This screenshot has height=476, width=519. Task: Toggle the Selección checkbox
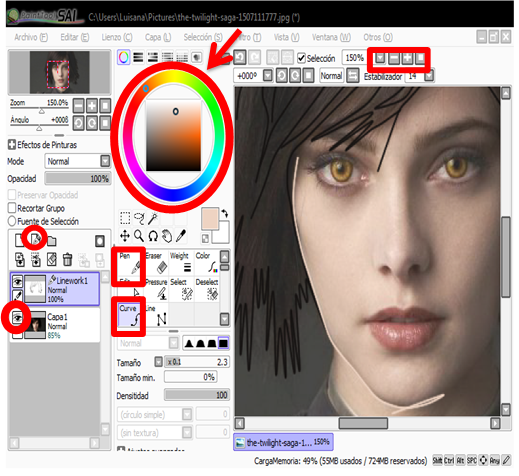(x=301, y=58)
